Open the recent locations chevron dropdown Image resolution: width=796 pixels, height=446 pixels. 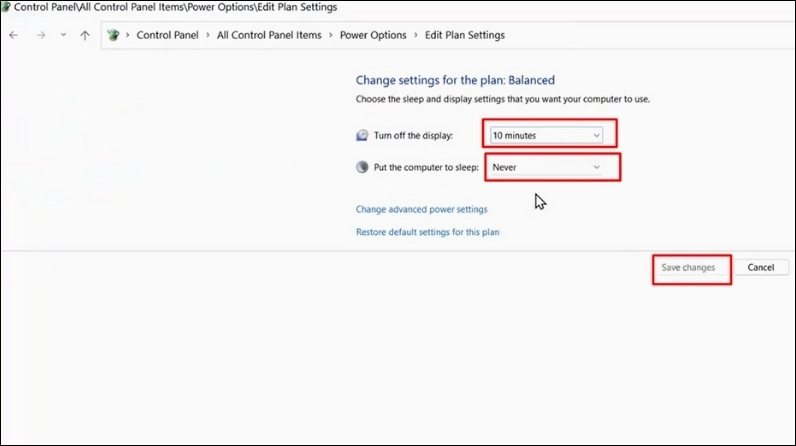pyautogui.click(x=63, y=35)
